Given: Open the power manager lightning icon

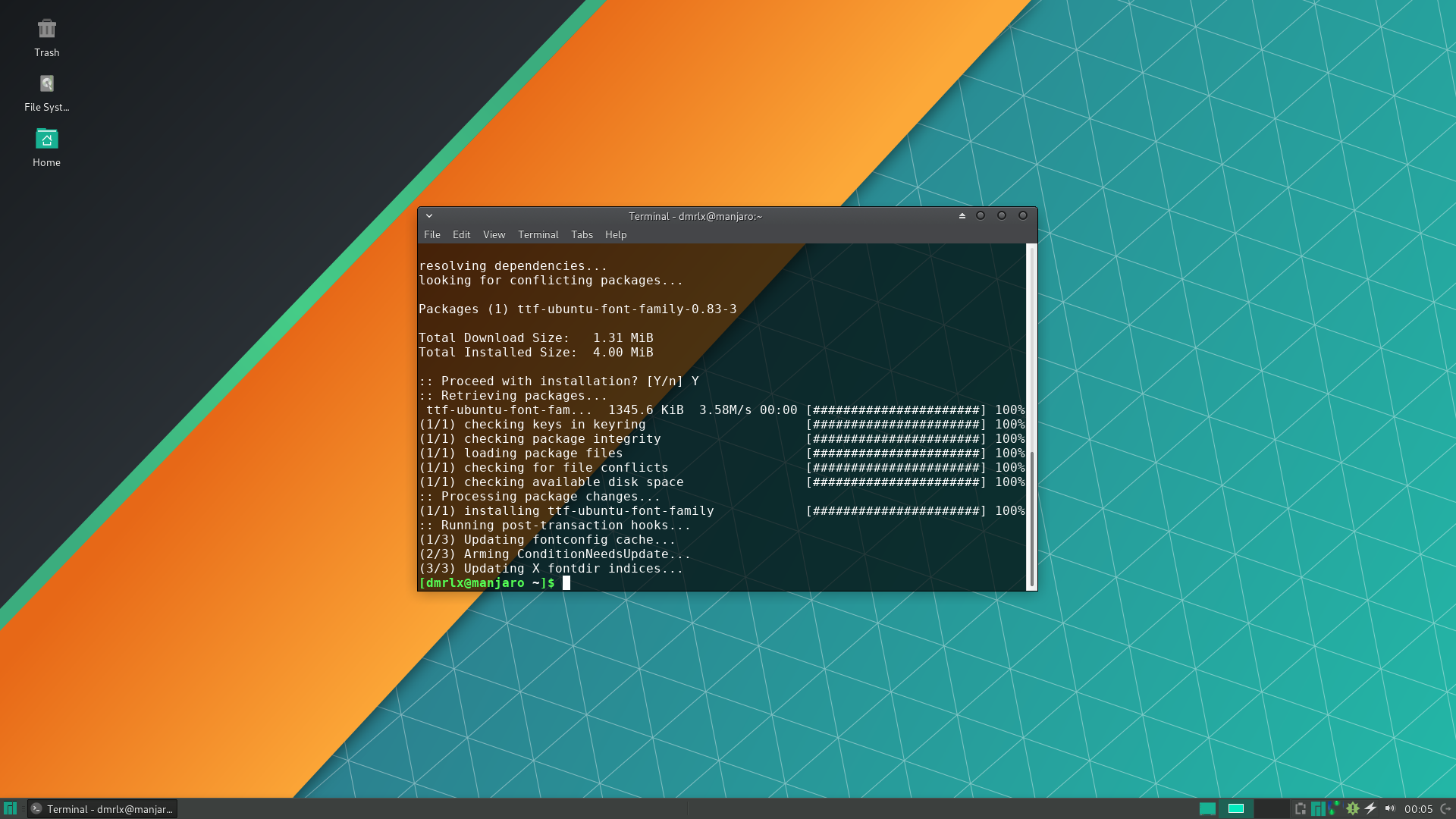Looking at the screenshot, I should point(1370,808).
